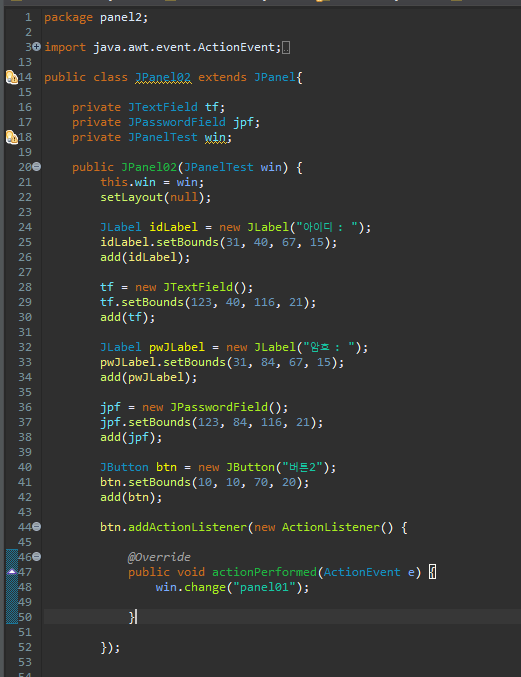
Task: Click 'idLabel.setBounds' on line 25
Action: 159,242
